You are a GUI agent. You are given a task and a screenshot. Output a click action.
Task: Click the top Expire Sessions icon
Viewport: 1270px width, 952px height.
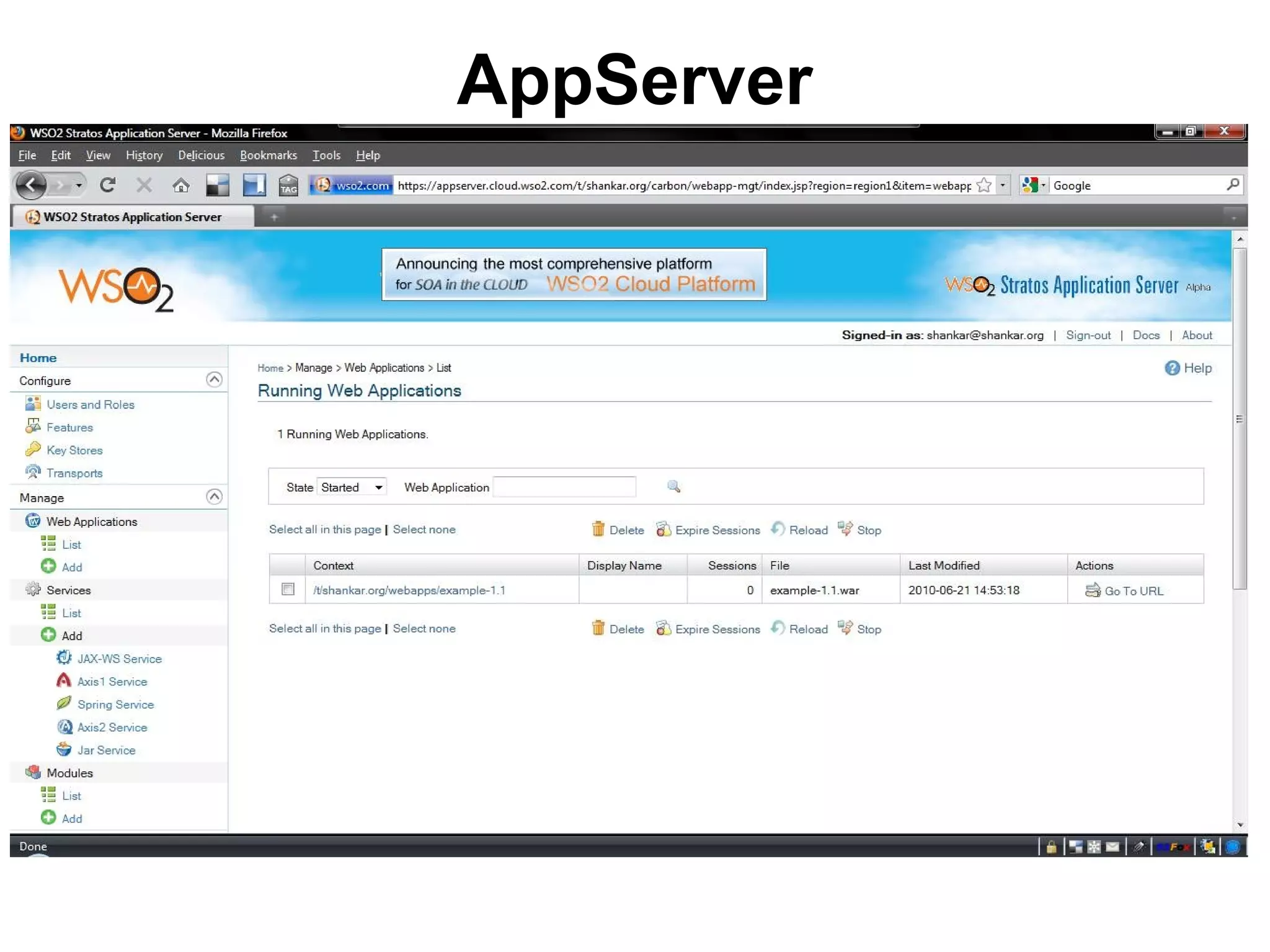[664, 529]
